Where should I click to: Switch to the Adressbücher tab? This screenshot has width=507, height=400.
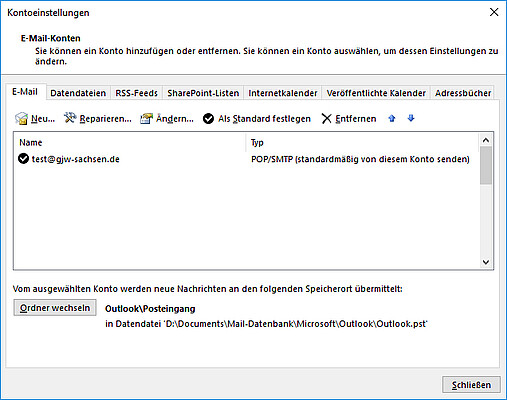point(463,93)
